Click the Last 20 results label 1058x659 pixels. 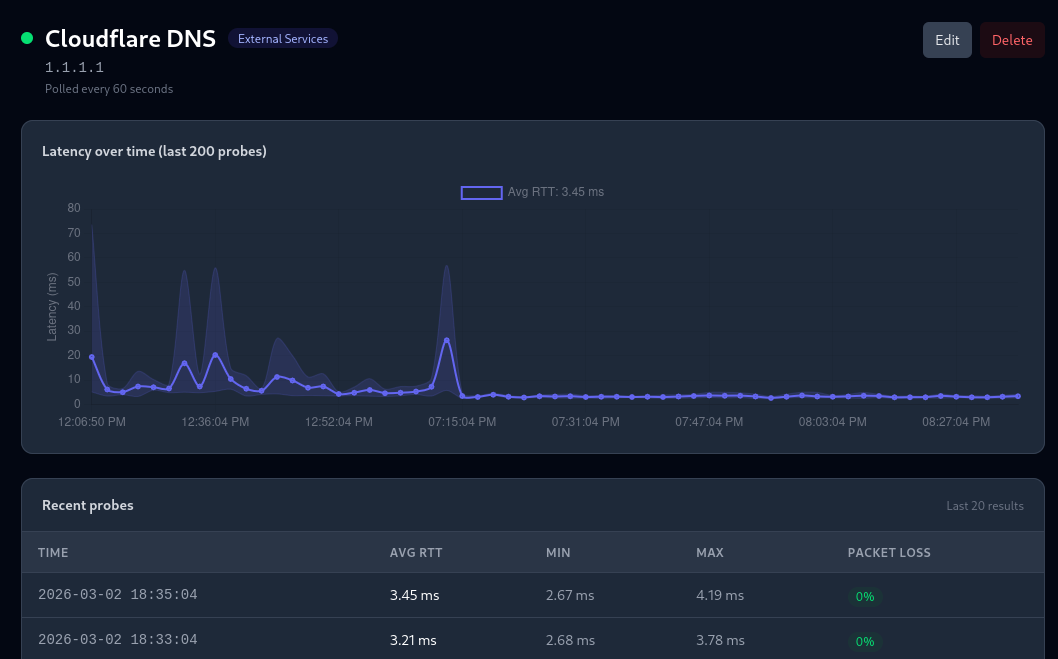click(x=985, y=506)
